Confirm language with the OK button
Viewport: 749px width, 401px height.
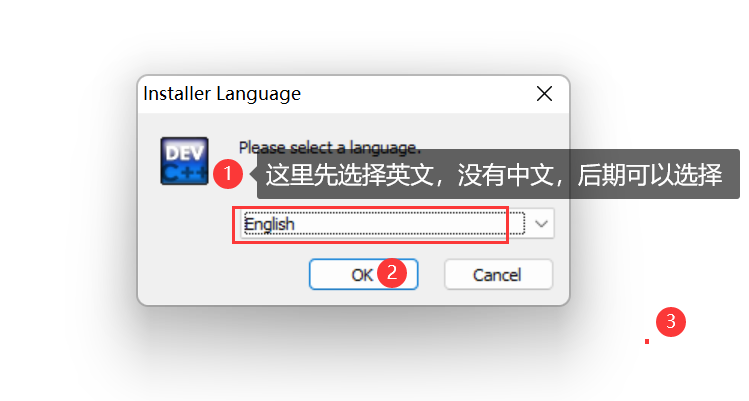point(364,274)
